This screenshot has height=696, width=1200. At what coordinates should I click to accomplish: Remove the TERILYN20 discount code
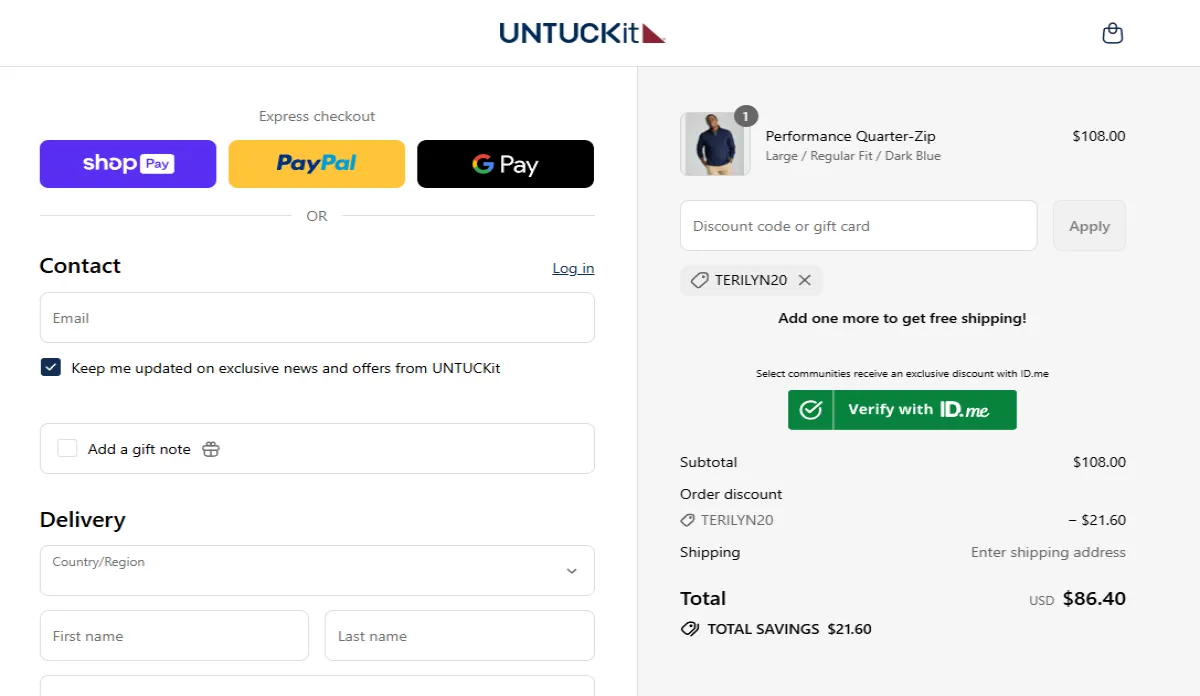(805, 280)
